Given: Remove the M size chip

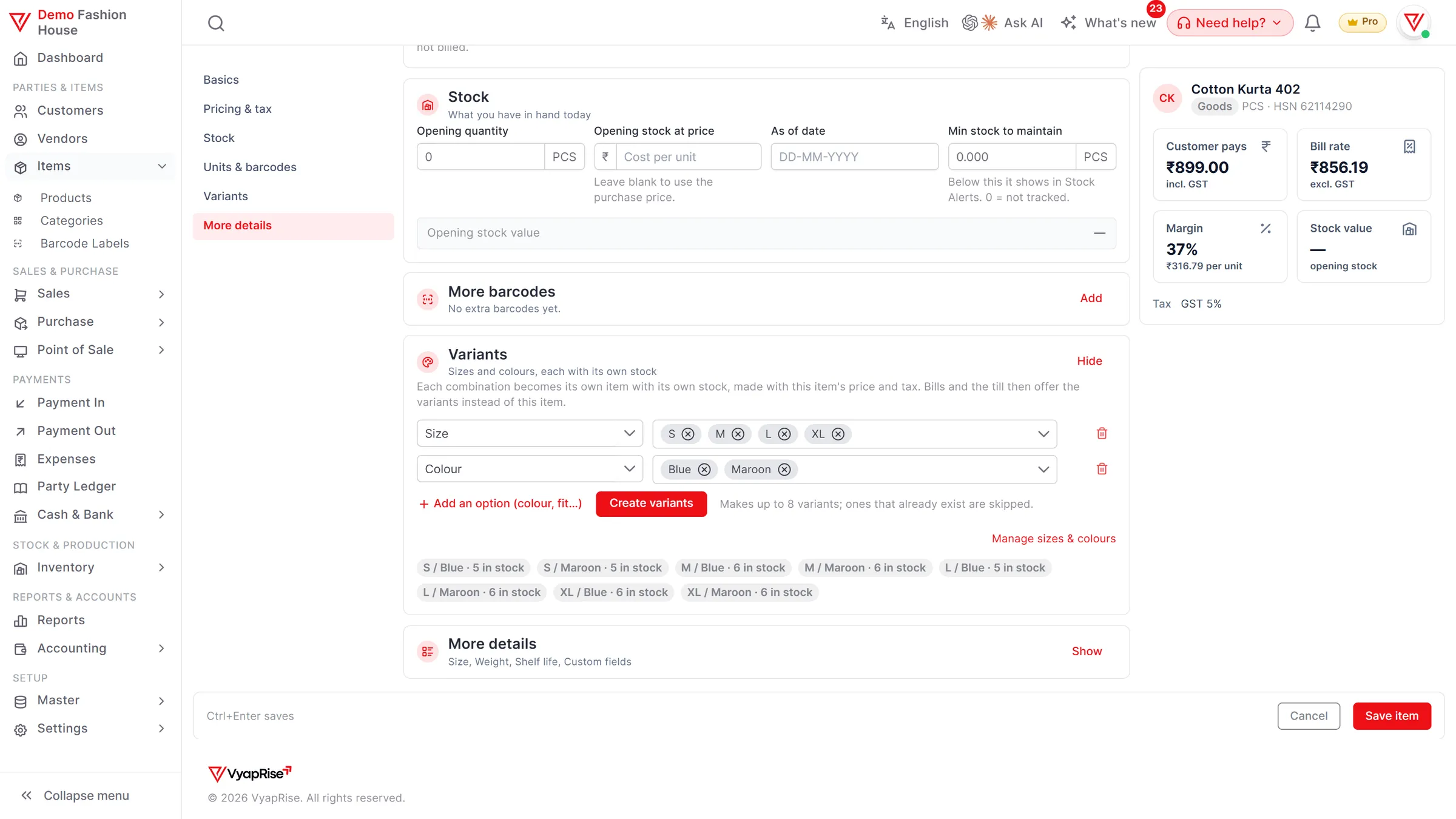Looking at the screenshot, I should pos(738,434).
